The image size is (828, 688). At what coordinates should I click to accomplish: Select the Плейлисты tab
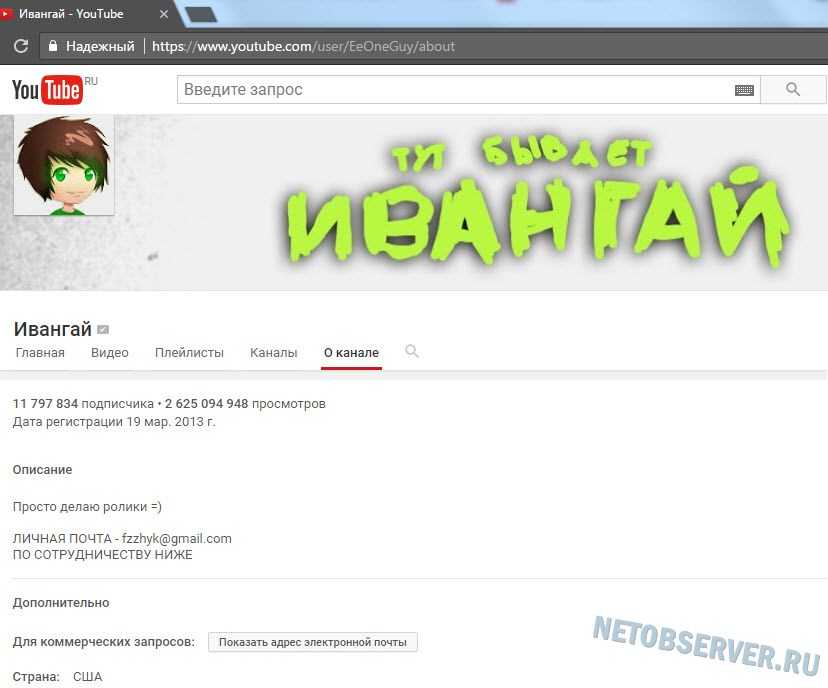coord(189,353)
